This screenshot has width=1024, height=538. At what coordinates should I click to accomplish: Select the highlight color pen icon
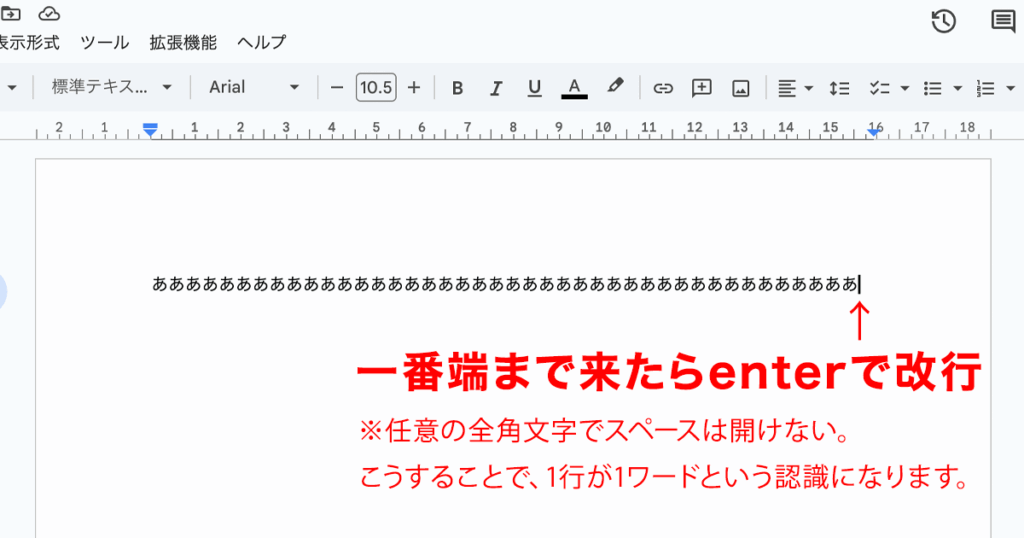pos(615,87)
